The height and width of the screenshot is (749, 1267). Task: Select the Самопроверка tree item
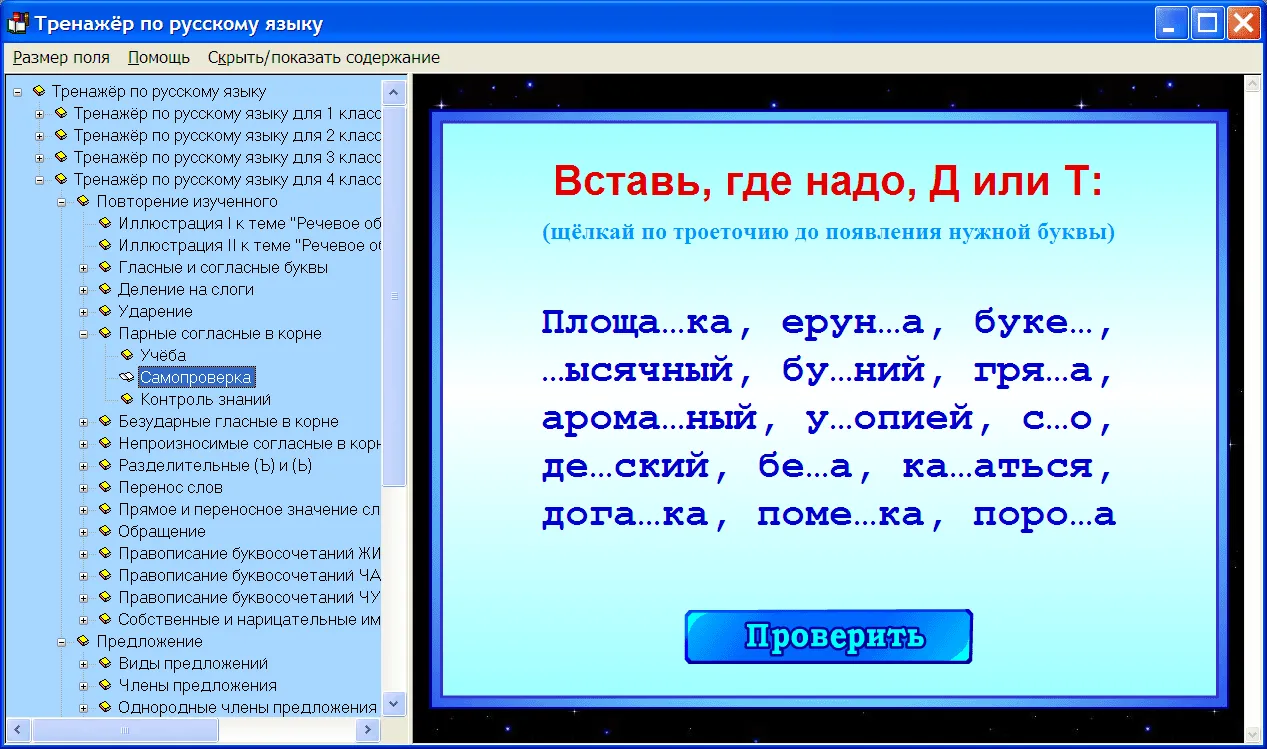click(x=196, y=377)
